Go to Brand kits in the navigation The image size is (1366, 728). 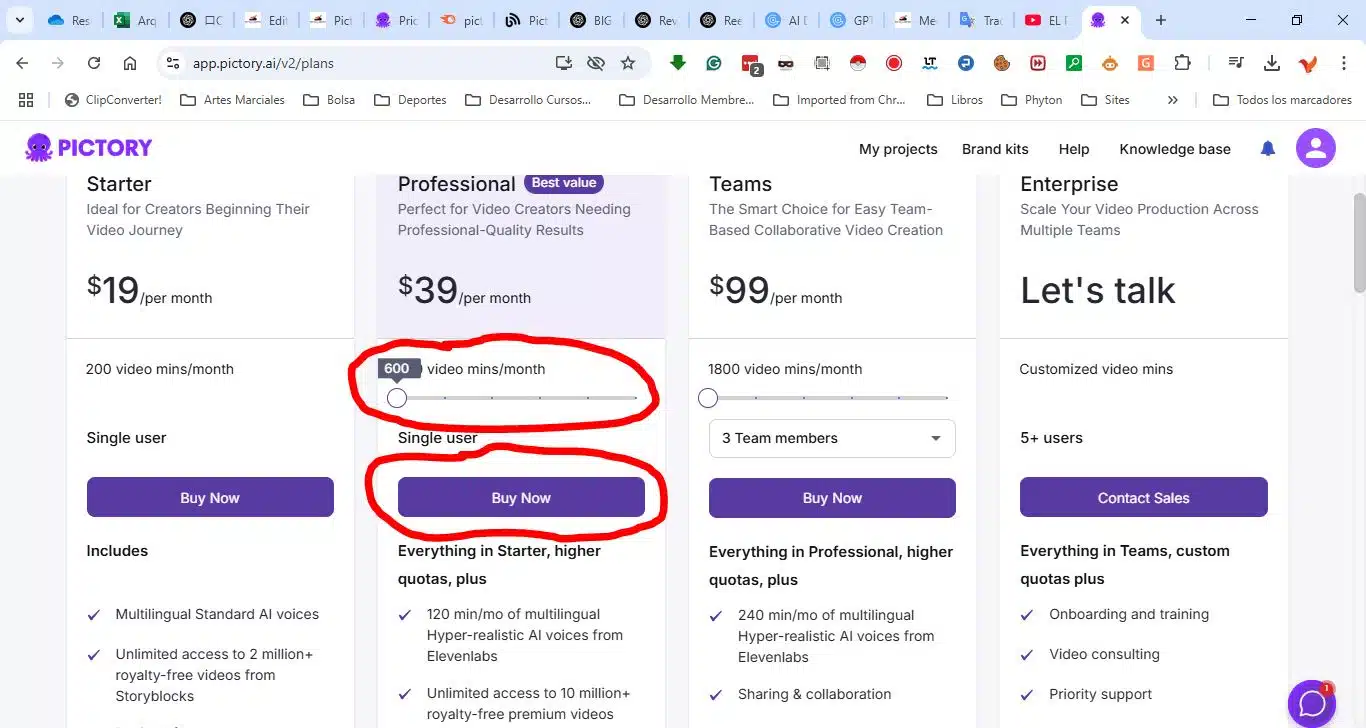(x=995, y=149)
